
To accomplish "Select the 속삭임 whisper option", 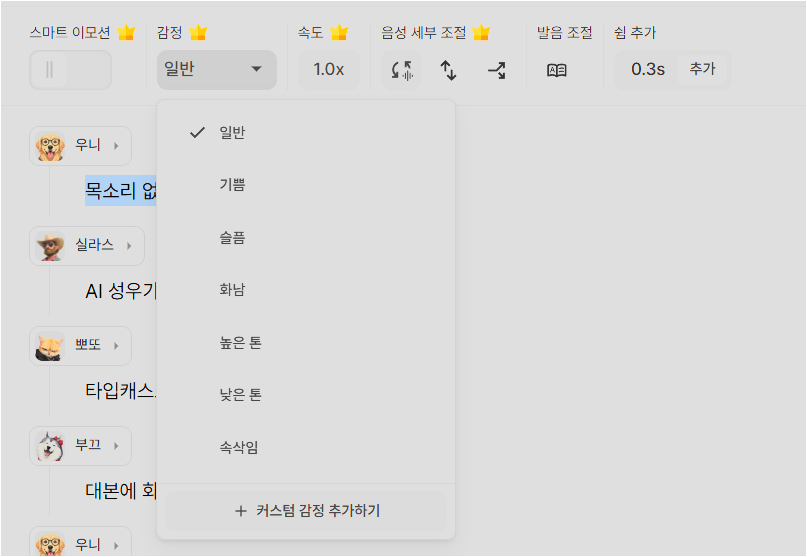I will (239, 447).
